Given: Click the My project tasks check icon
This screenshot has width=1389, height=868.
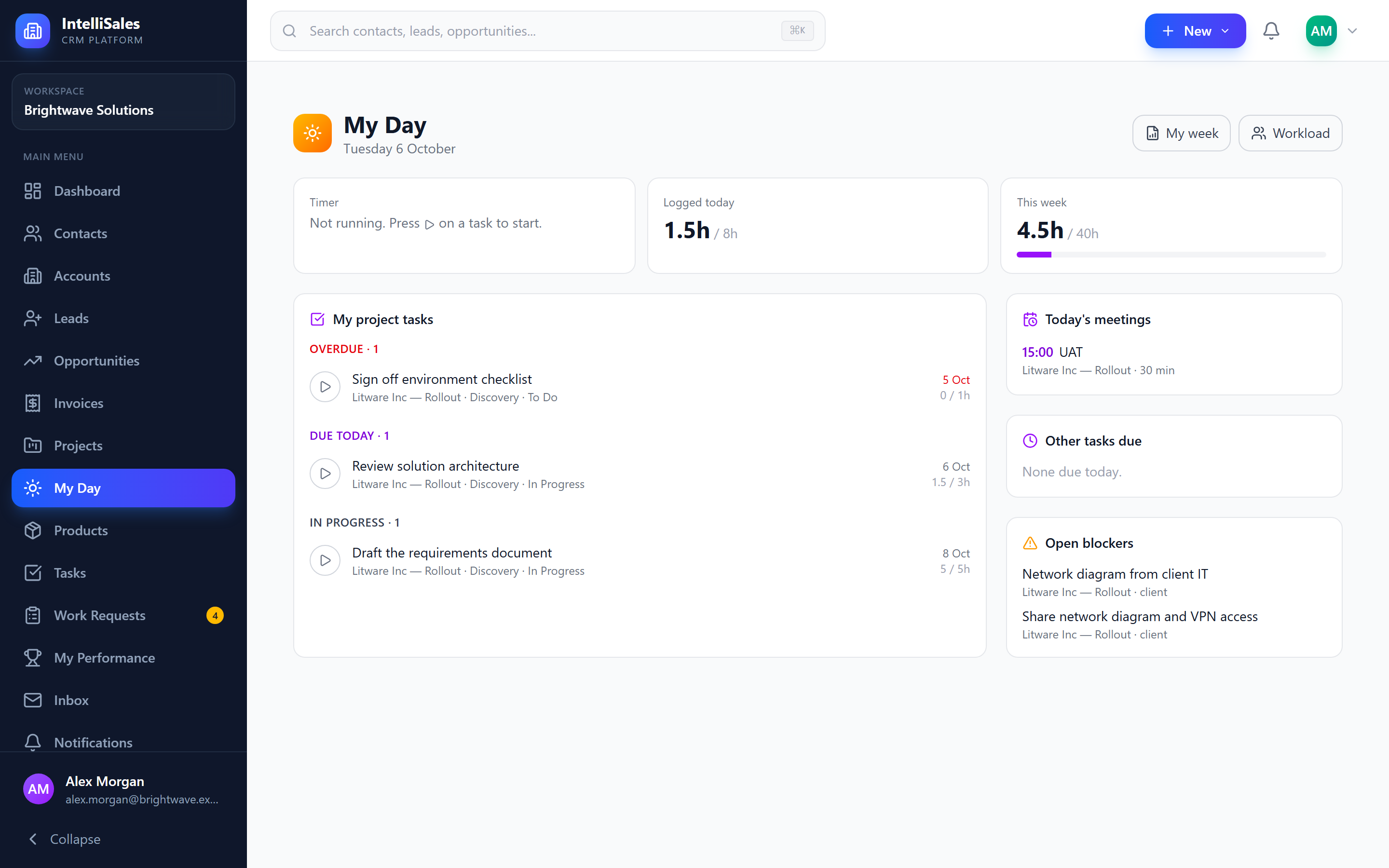Looking at the screenshot, I should click(317, 319).
